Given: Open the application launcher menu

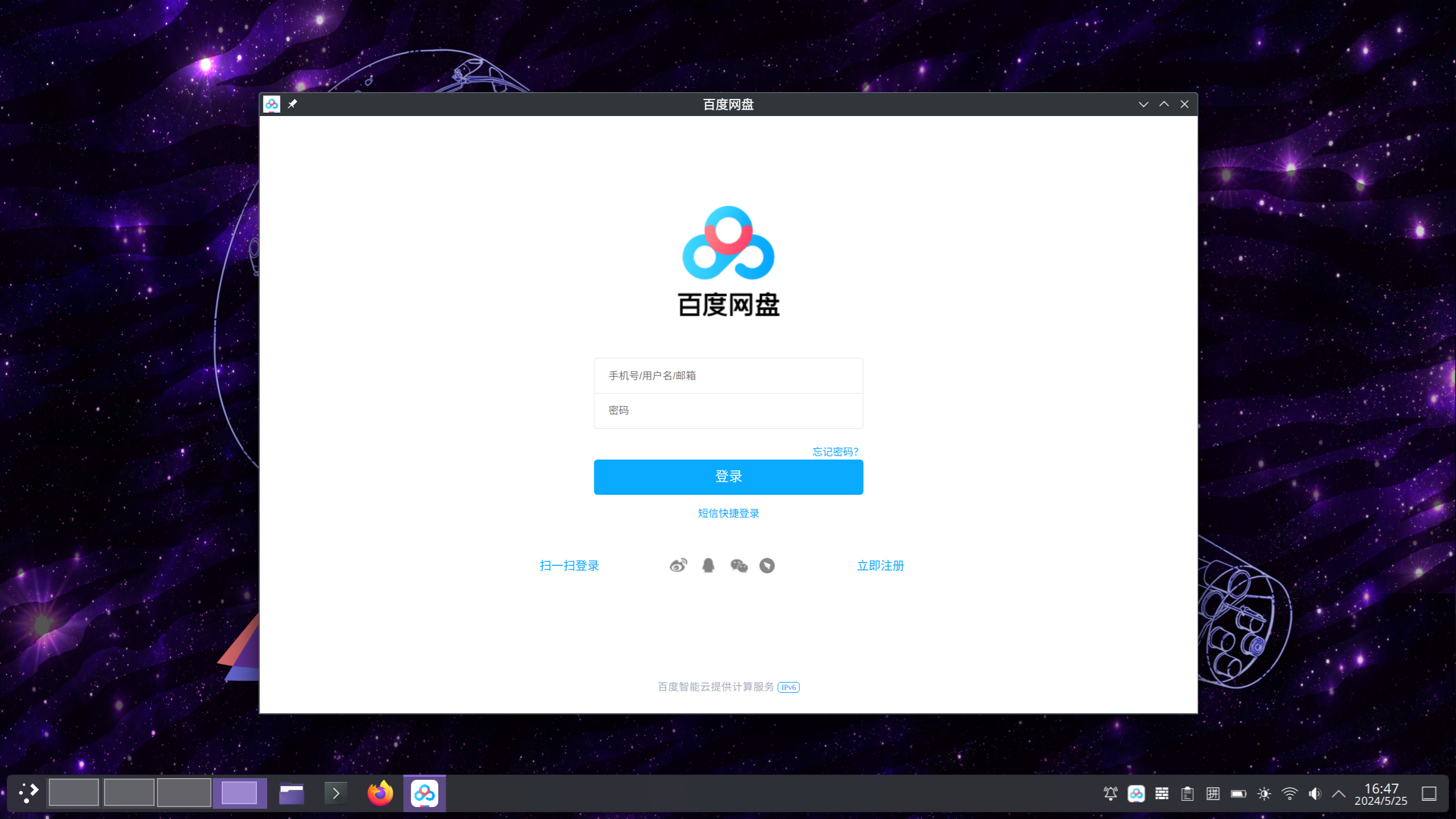Looking at the screenshot, I should point(28,793).
